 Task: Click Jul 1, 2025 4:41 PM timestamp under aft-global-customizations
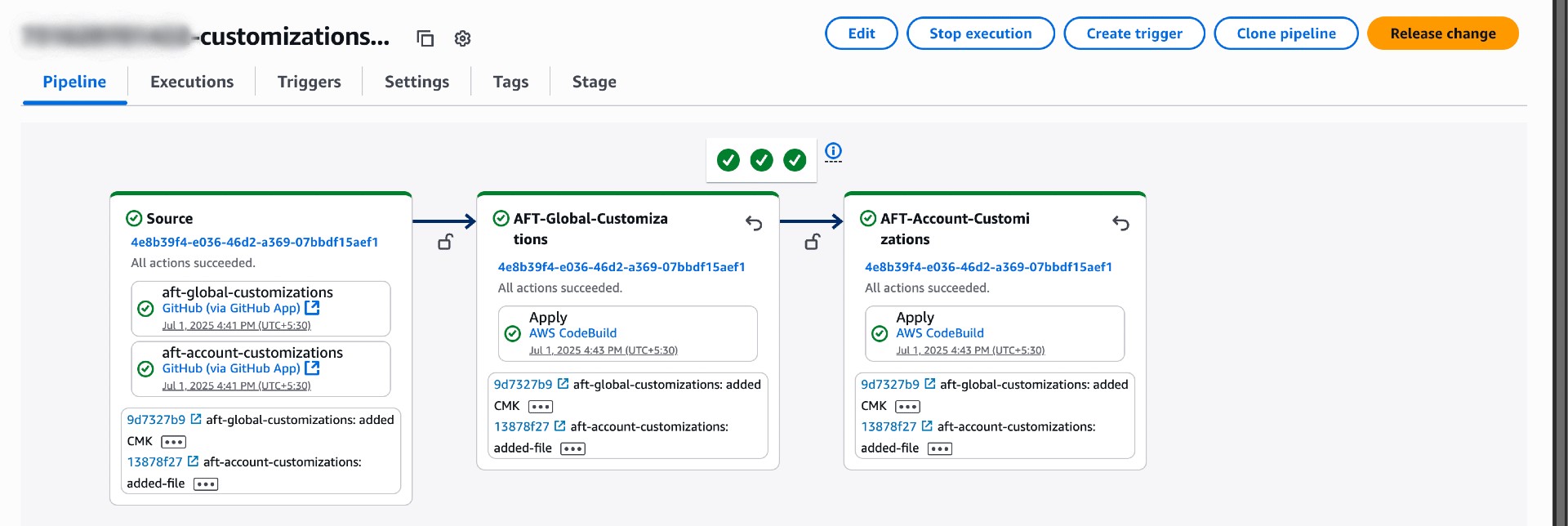click(x=236, y=325)
